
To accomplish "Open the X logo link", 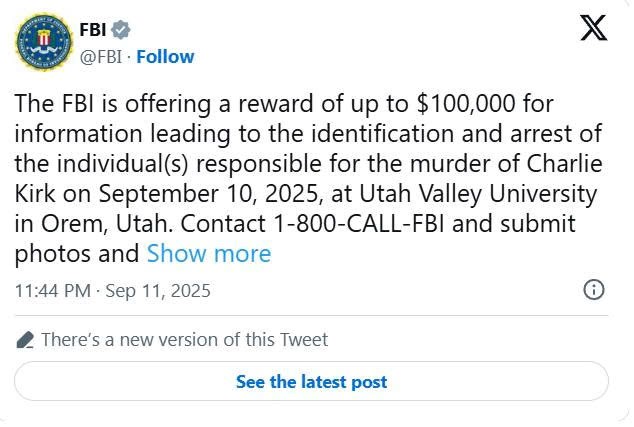I will (594, 29).
